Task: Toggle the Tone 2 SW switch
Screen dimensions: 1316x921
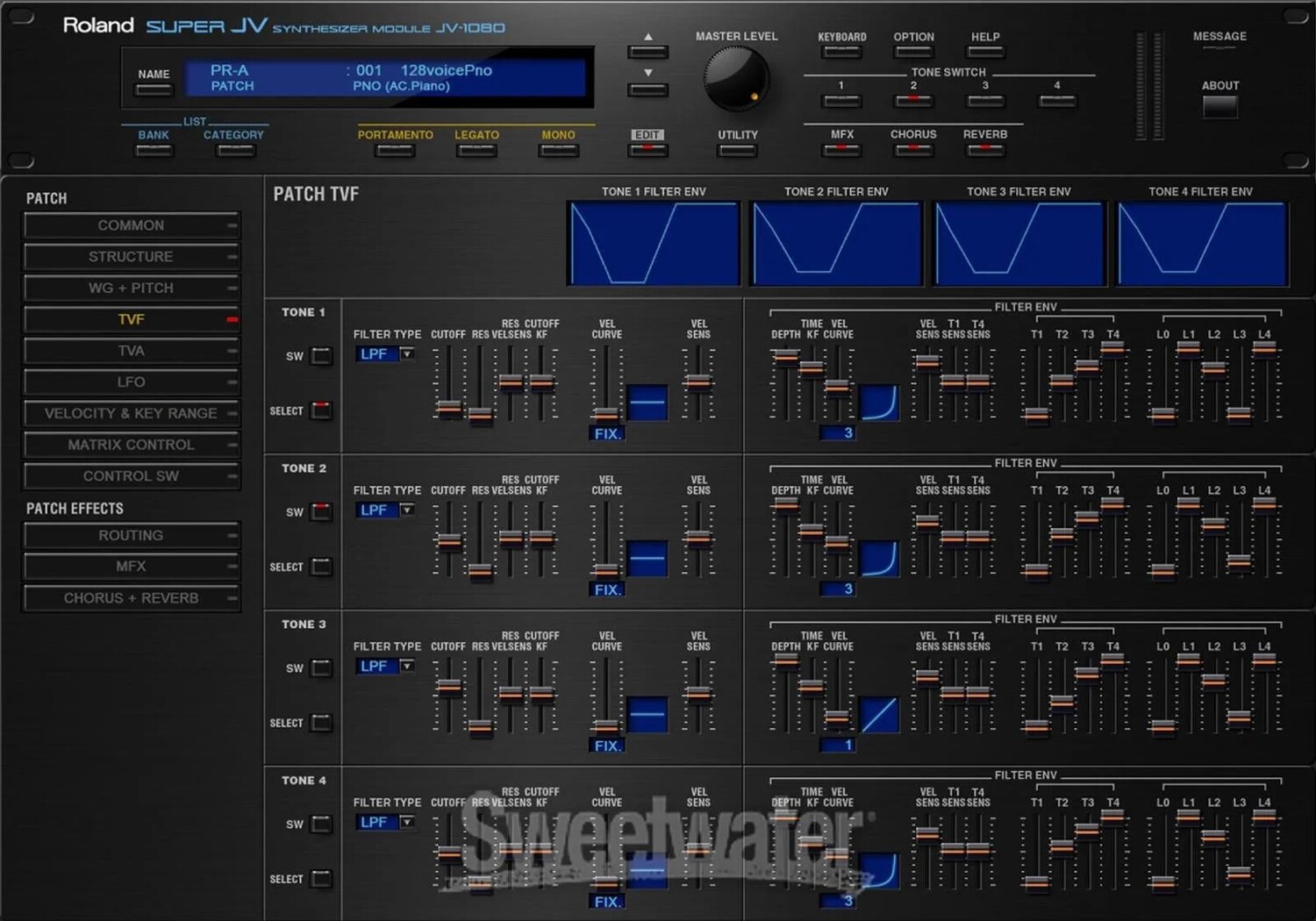Action: [x=322, y=512]
